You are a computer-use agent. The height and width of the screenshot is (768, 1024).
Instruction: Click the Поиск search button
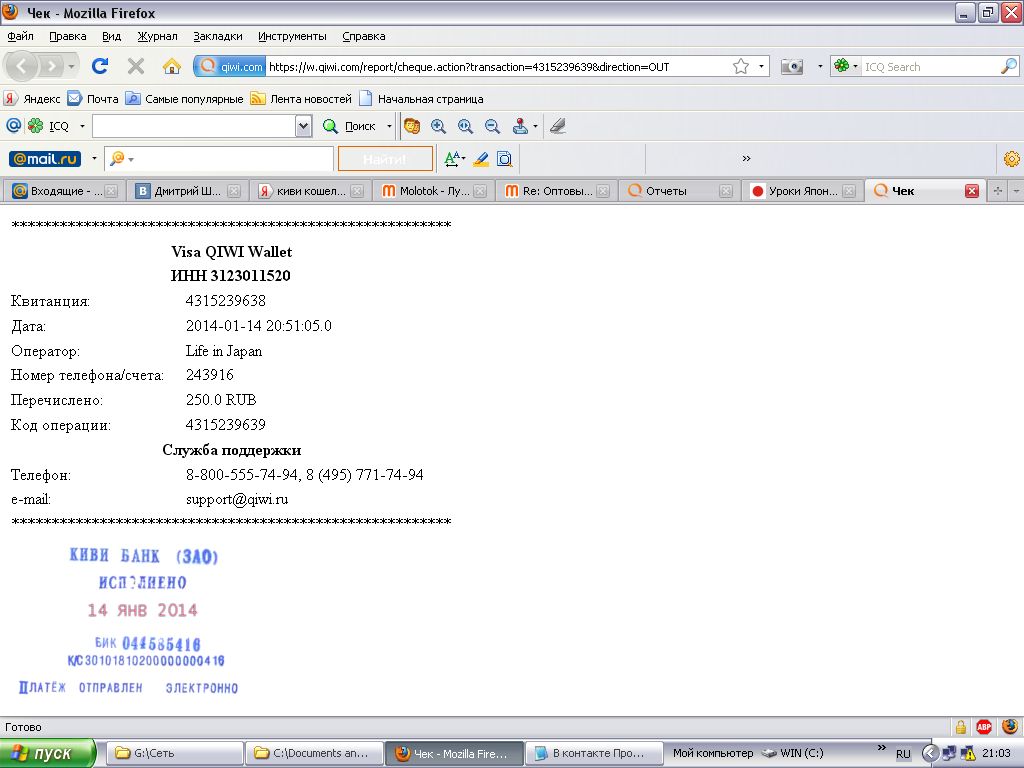click(x=350, y=126)
